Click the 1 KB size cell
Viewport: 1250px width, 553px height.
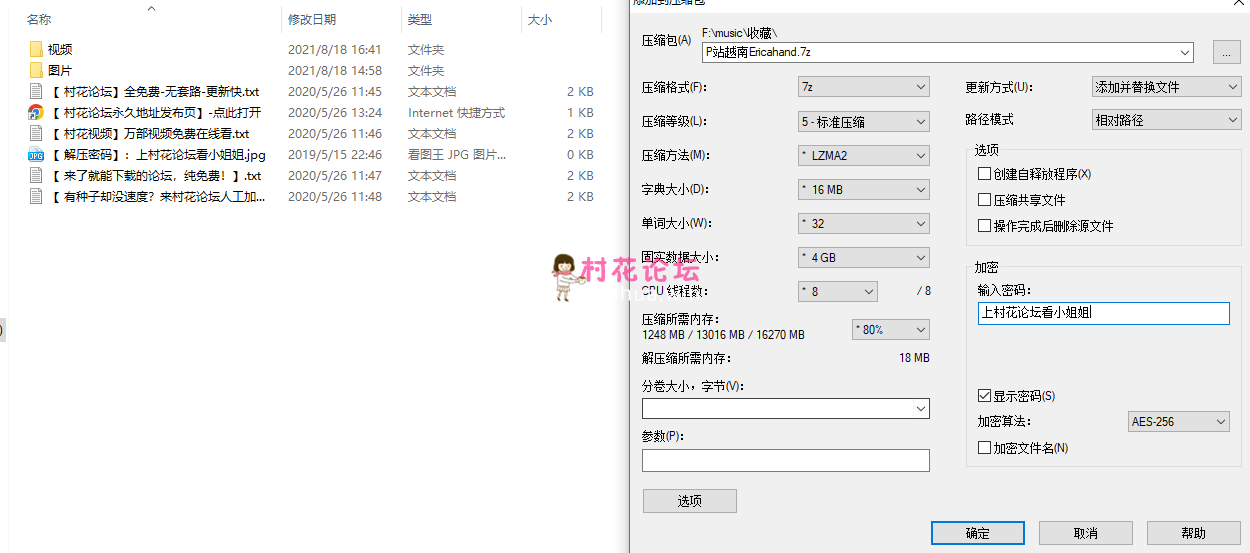point(580,112)
